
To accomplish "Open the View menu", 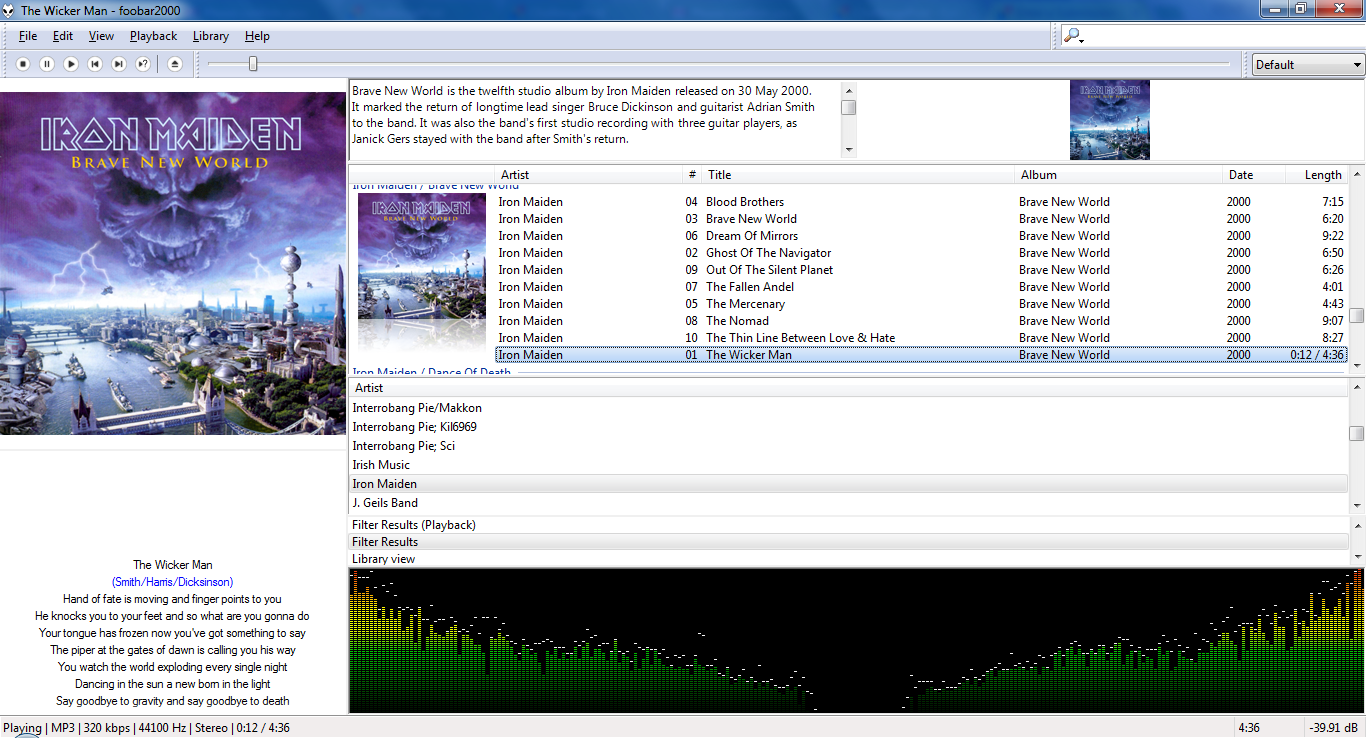I will [x=101, y=36].
